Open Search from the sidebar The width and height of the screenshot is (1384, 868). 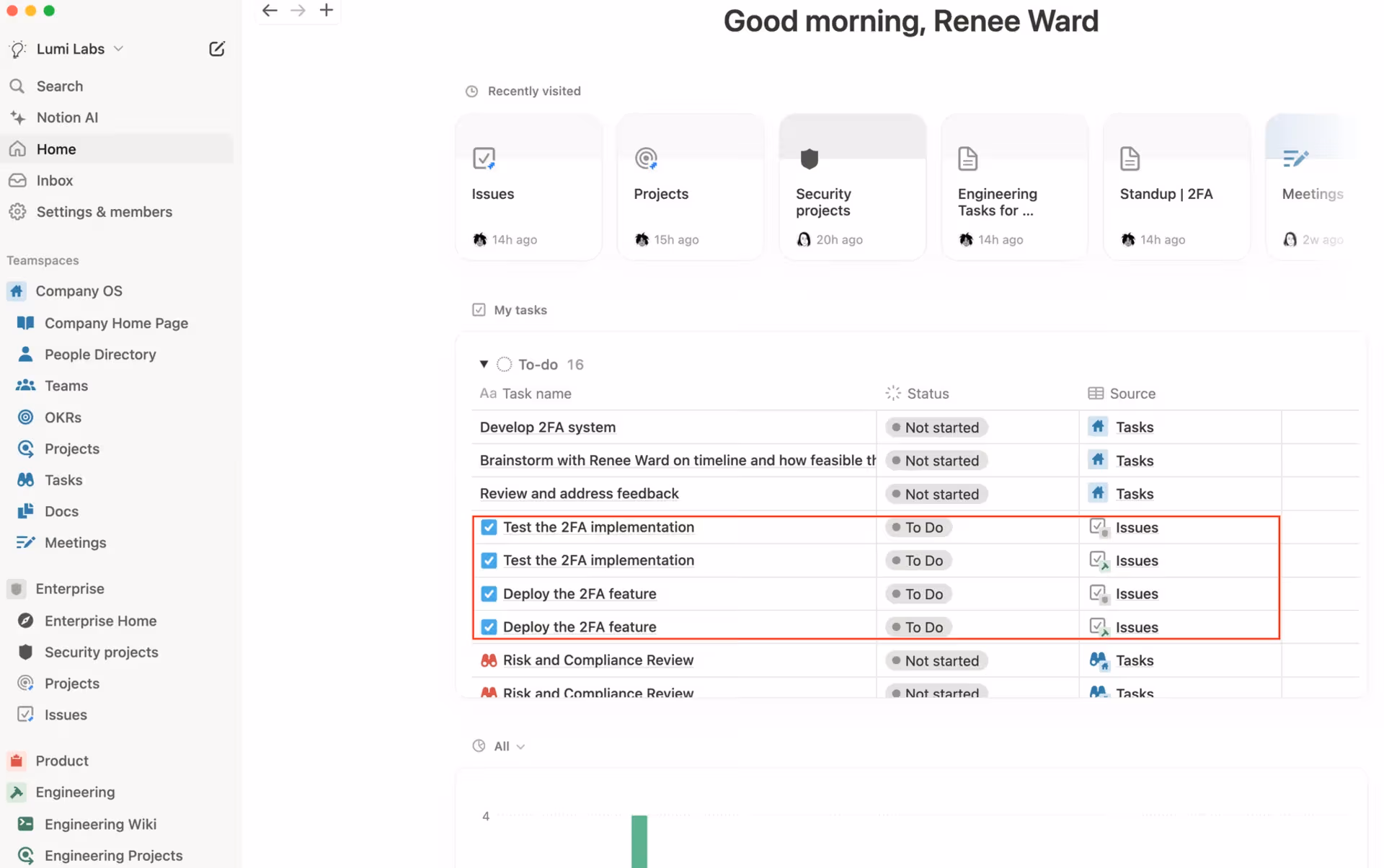(x=59, y=86)
